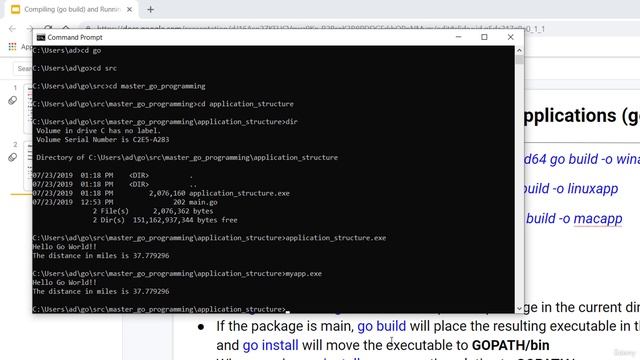This screenshot has width=640, height=360.
Task: Click the 'build -o macapp' text on slide
Action: (x=574, y=219)
